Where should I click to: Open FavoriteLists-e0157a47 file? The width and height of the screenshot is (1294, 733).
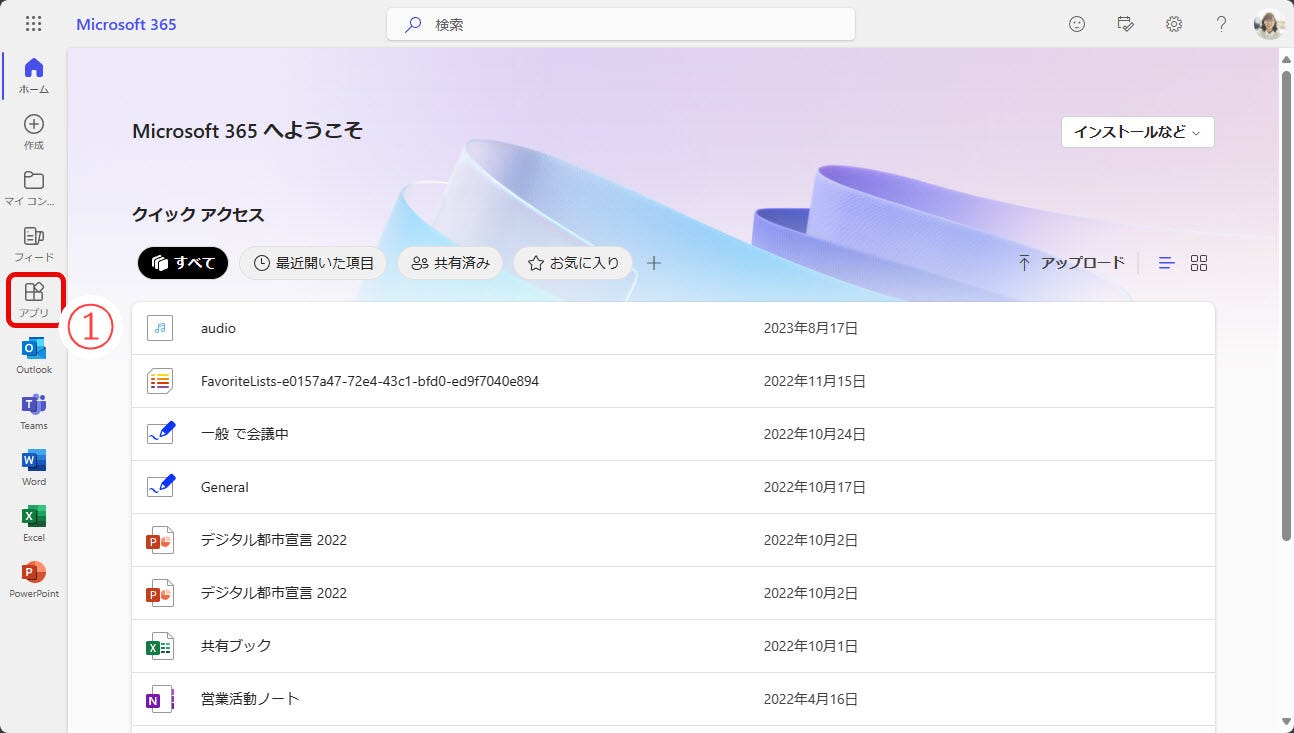pos(370,381)
